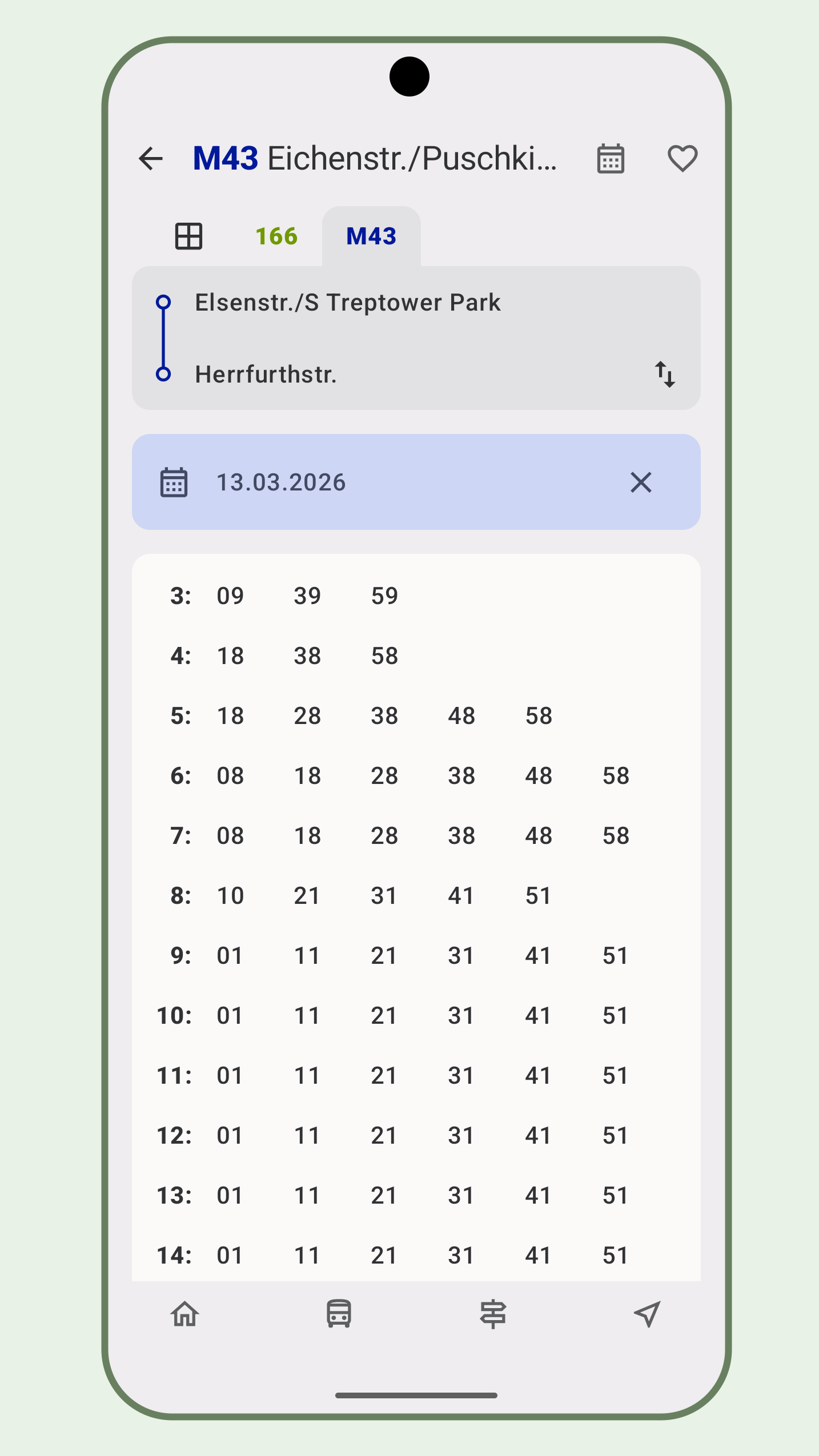
Task: Select the M43 line tab
Action: coord(371,236)
